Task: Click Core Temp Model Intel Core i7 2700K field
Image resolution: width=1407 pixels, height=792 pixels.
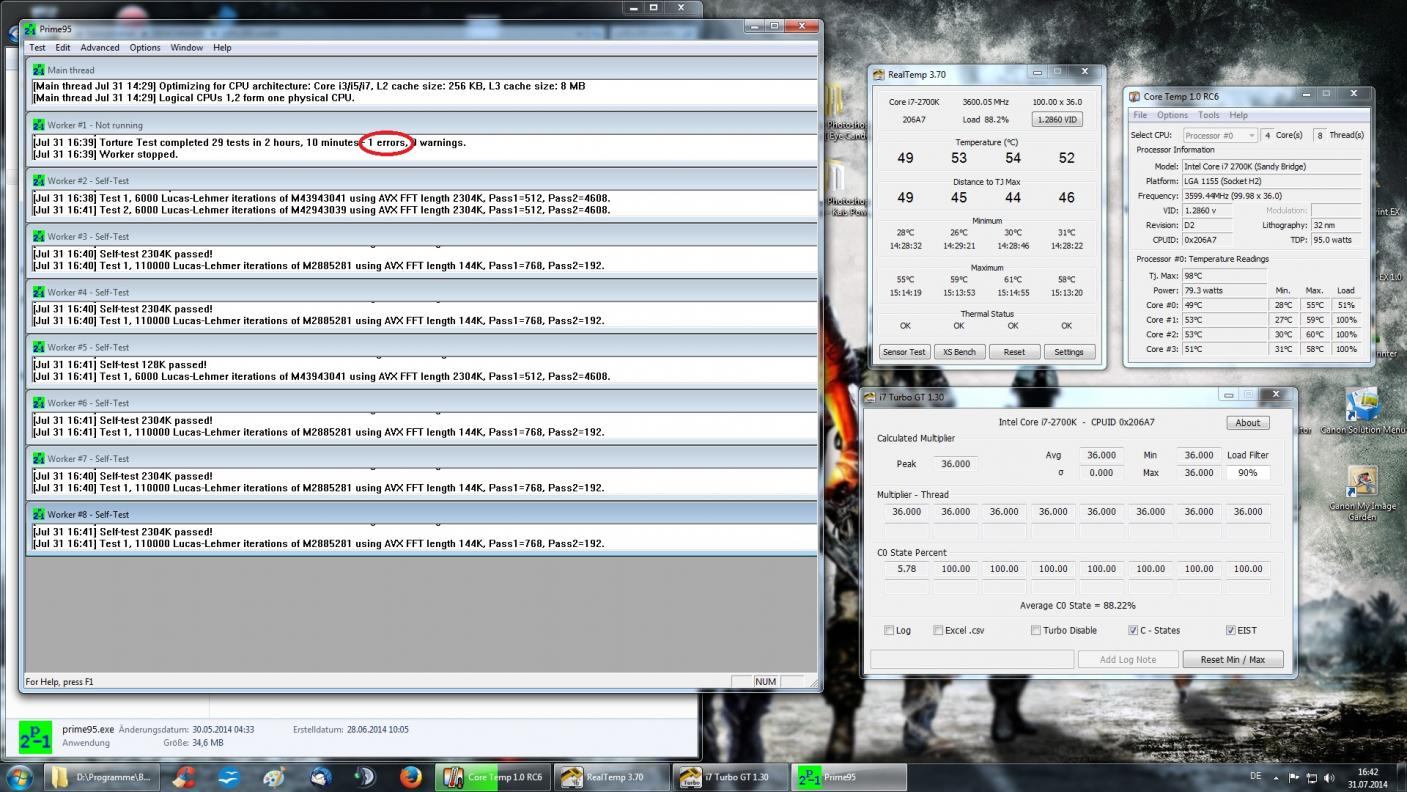Action: (1272, 166)
